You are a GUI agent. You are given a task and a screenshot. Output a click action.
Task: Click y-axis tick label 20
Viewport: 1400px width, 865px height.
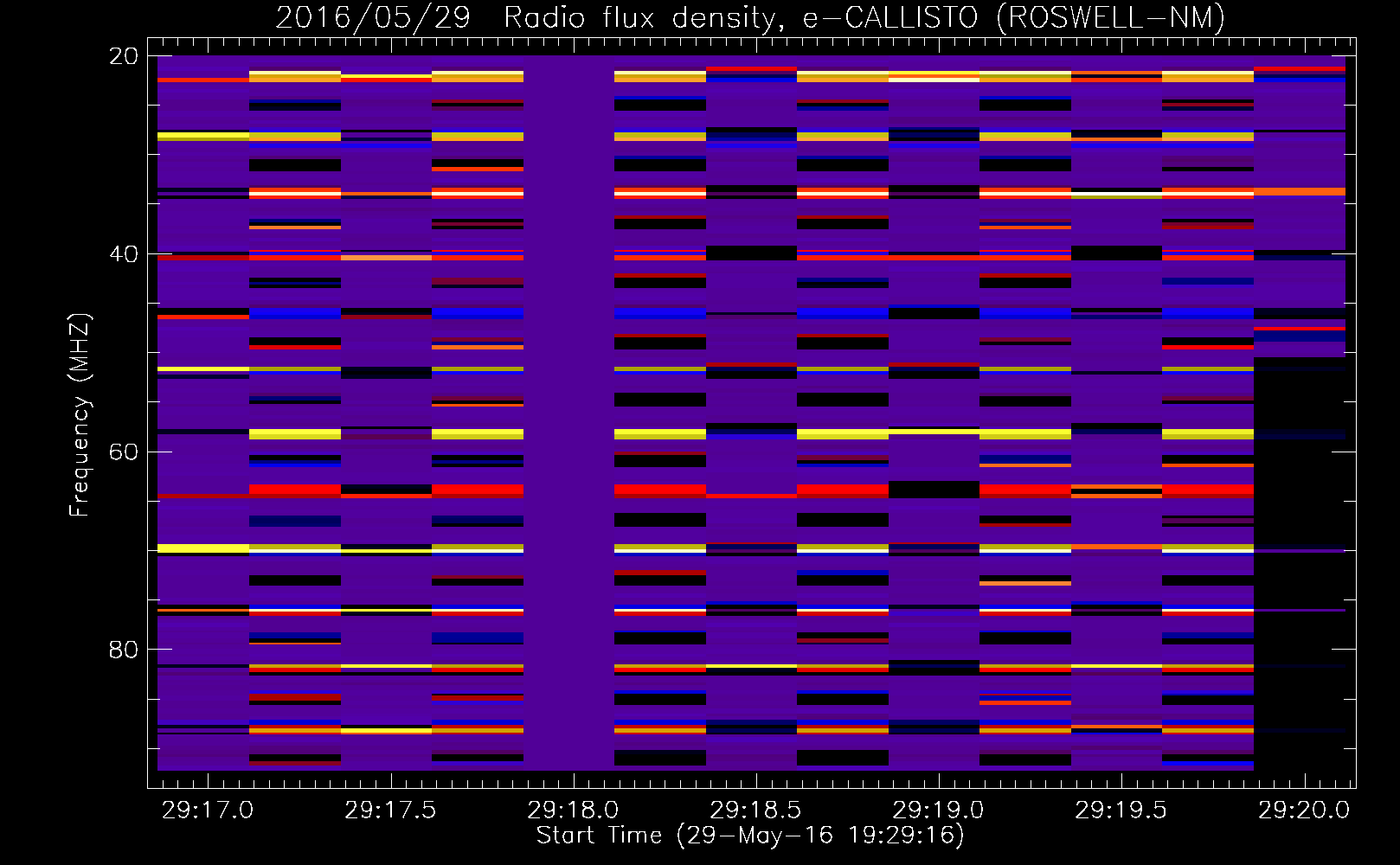click(124, 56)
